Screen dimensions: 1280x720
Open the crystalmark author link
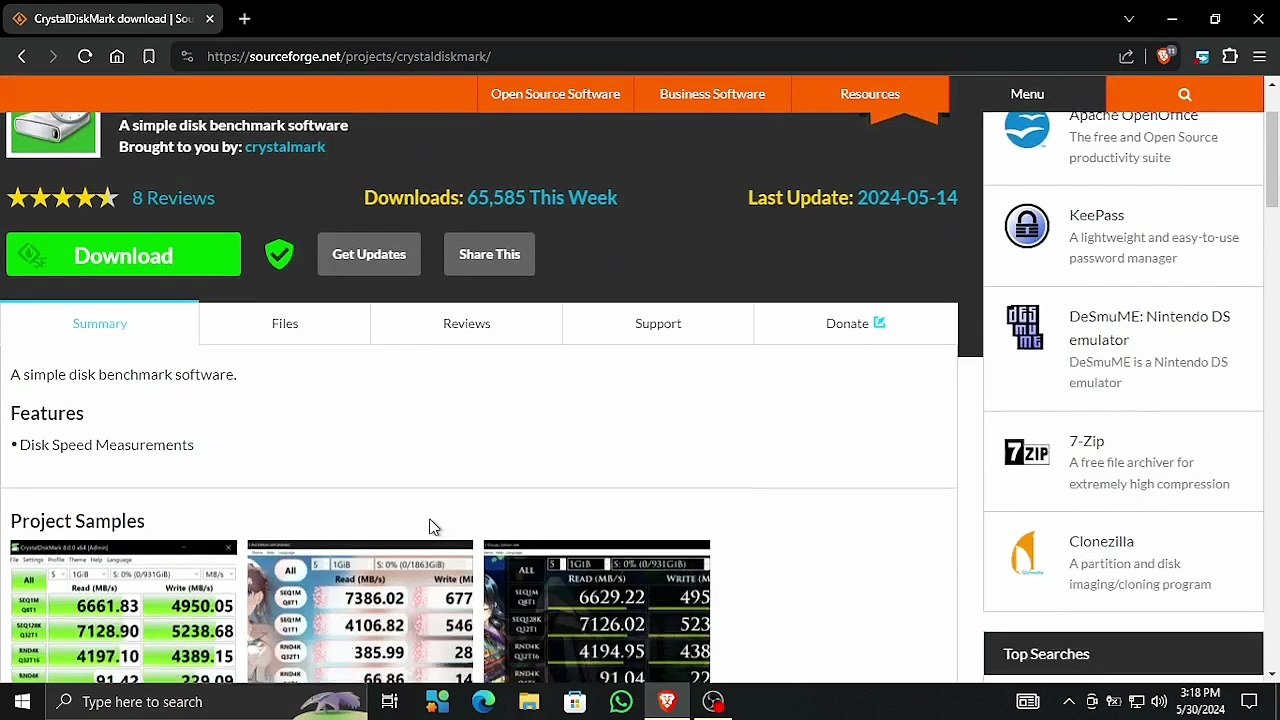click(285, 147)
